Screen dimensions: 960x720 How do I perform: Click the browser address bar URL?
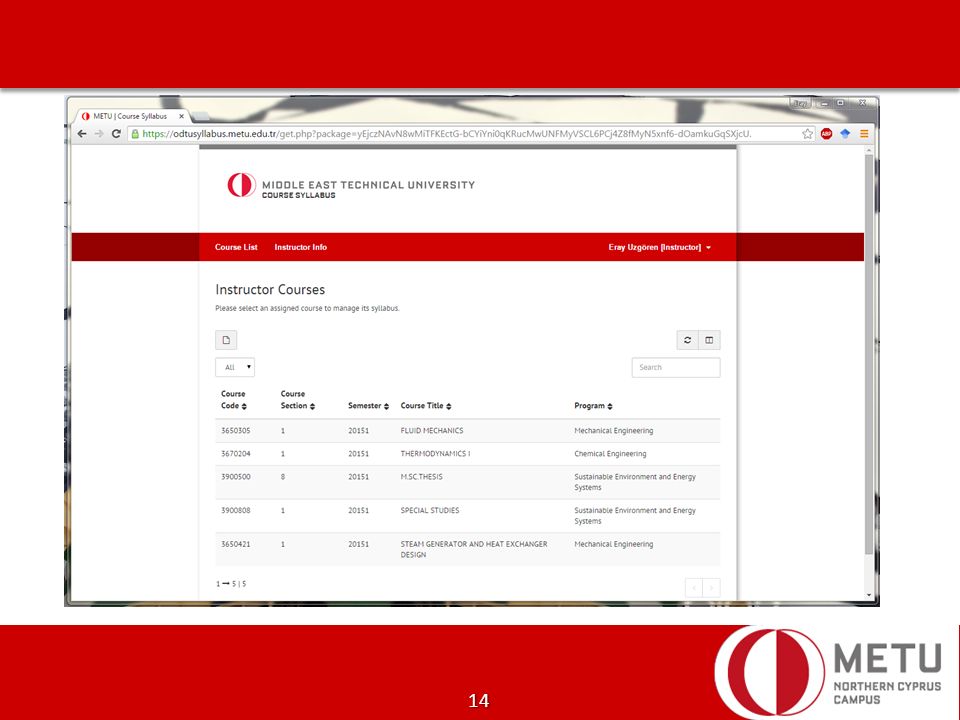click(447, 133)
